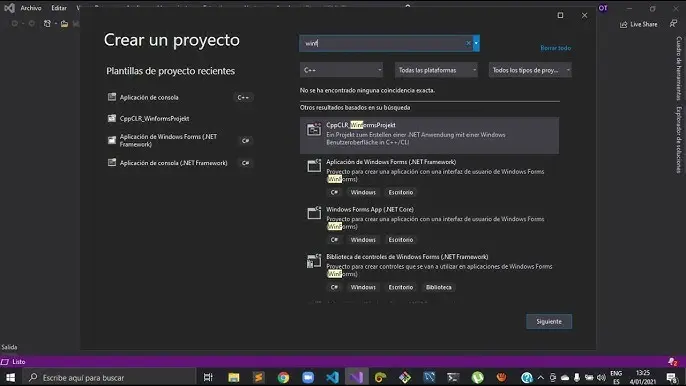Image resolution: width=686 pixels, height=386 pixels.
Task: Open Visual Studio Code from the taskbar
Action: (x=332, y=377)
